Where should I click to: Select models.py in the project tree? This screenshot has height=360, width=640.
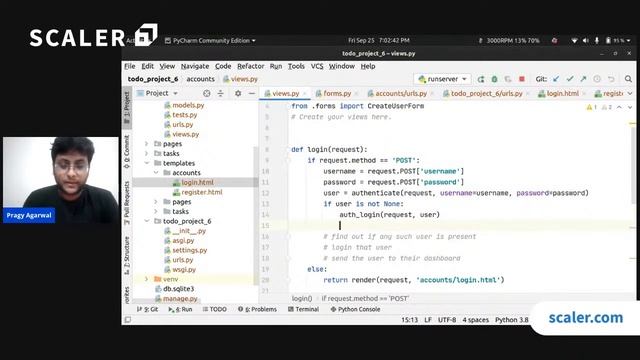tap(188, 105)
